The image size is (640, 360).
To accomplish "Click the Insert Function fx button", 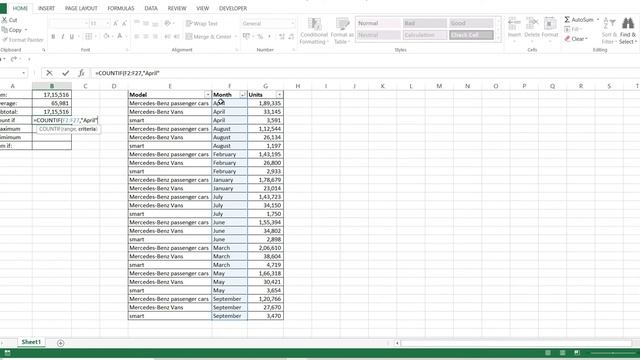I will 81,73.
